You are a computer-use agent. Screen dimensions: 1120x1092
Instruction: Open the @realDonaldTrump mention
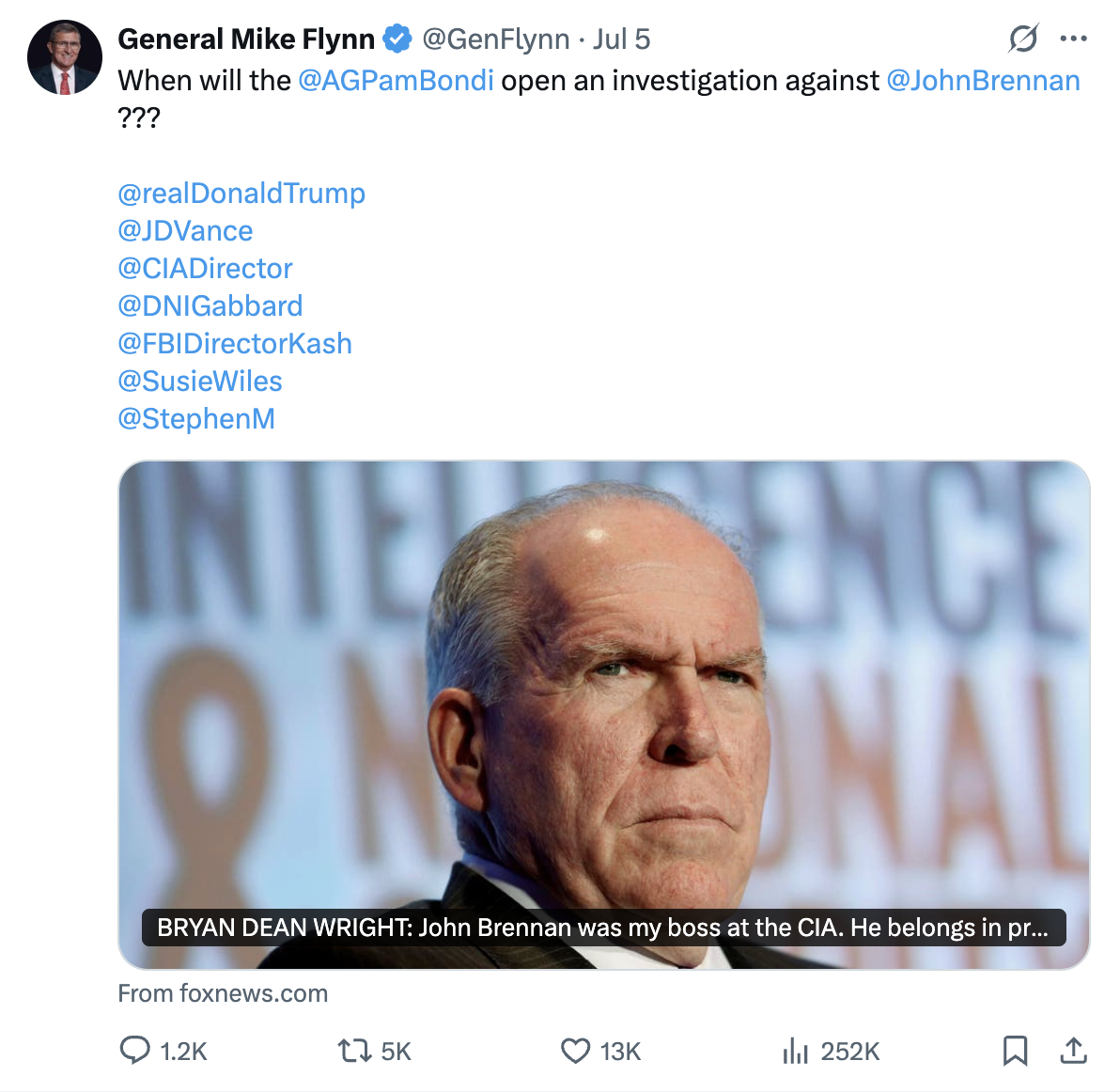click(x=241, y=194)
